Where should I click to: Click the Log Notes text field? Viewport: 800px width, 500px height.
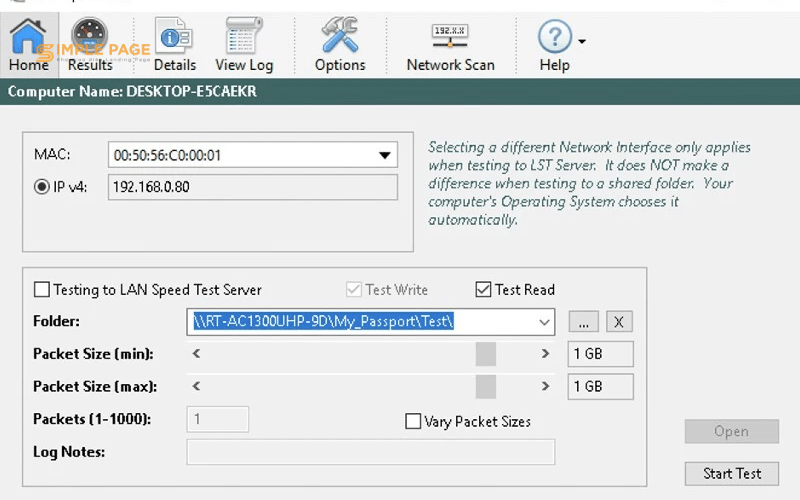(x=370, y=452)
